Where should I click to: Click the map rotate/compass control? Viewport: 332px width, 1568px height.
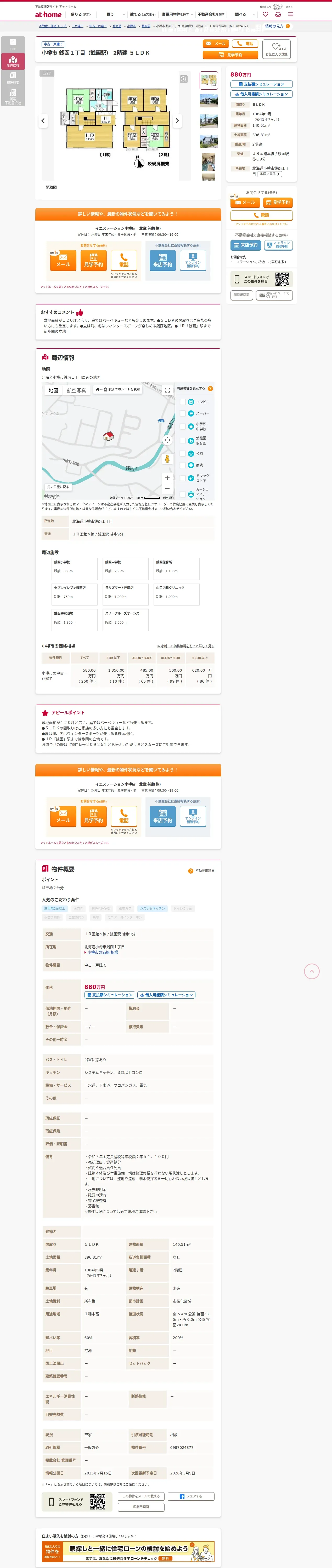click(167, 440)
